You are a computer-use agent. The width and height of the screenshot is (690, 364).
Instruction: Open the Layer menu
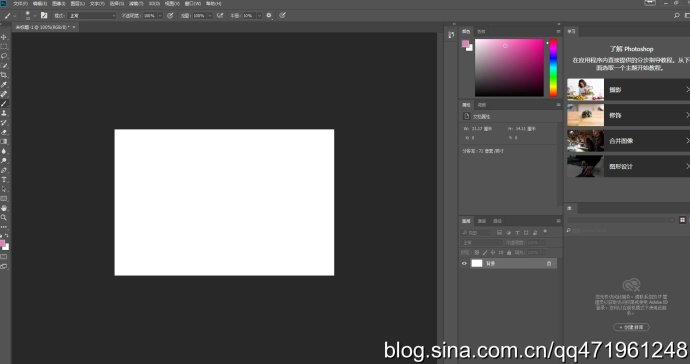pyautogui.click(x=77, y=4)
